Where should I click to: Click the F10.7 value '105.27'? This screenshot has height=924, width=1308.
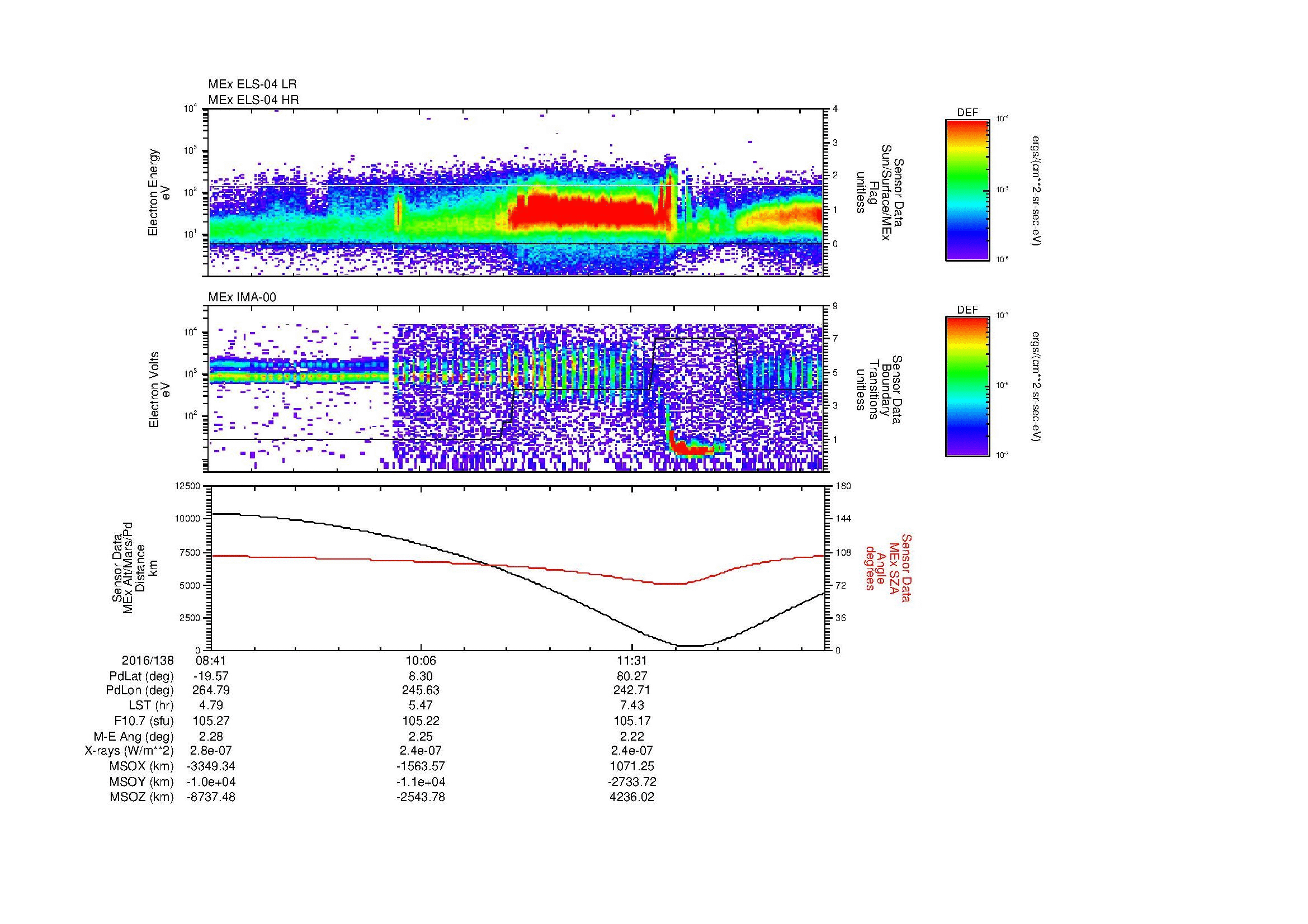coord(211,721)
